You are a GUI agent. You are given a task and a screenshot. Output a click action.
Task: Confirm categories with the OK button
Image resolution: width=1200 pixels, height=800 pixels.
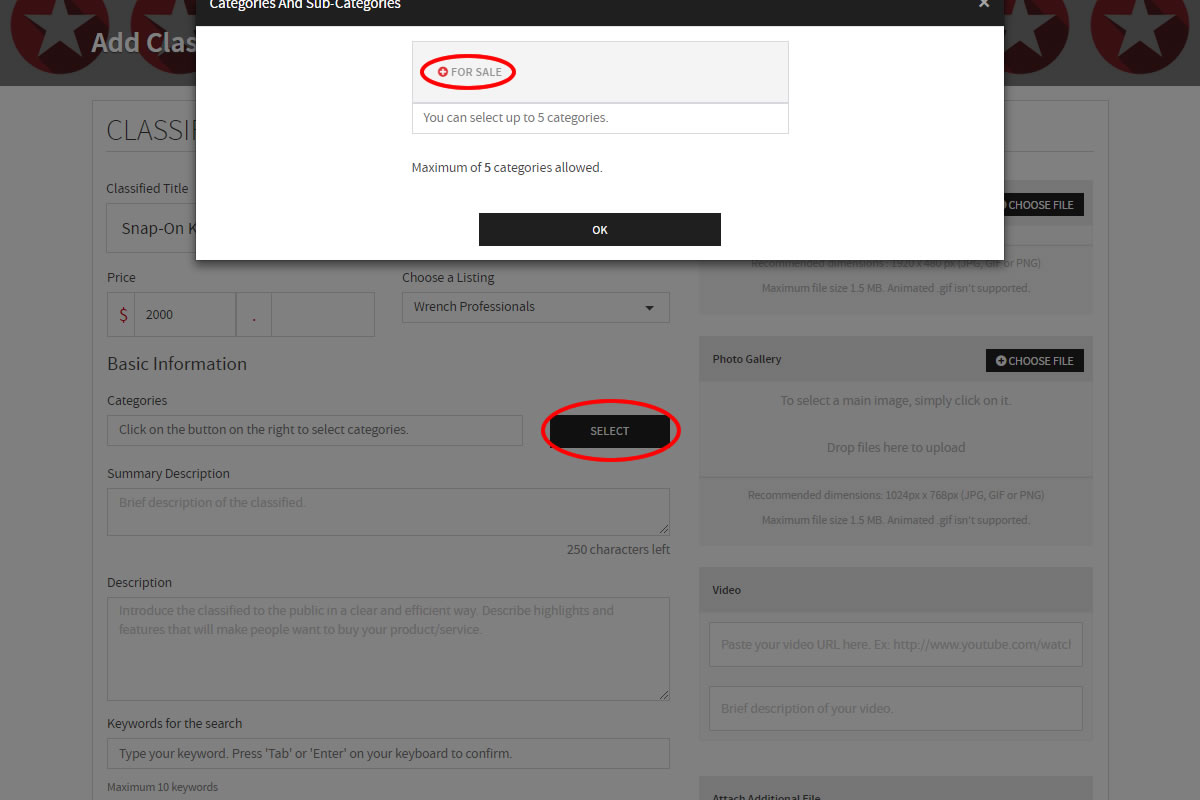click(x=600, y=229)
